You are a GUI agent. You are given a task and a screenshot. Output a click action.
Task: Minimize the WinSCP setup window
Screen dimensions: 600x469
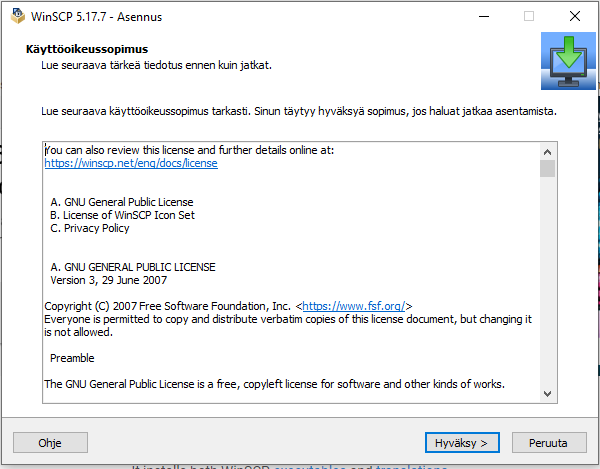pos(484,16)
